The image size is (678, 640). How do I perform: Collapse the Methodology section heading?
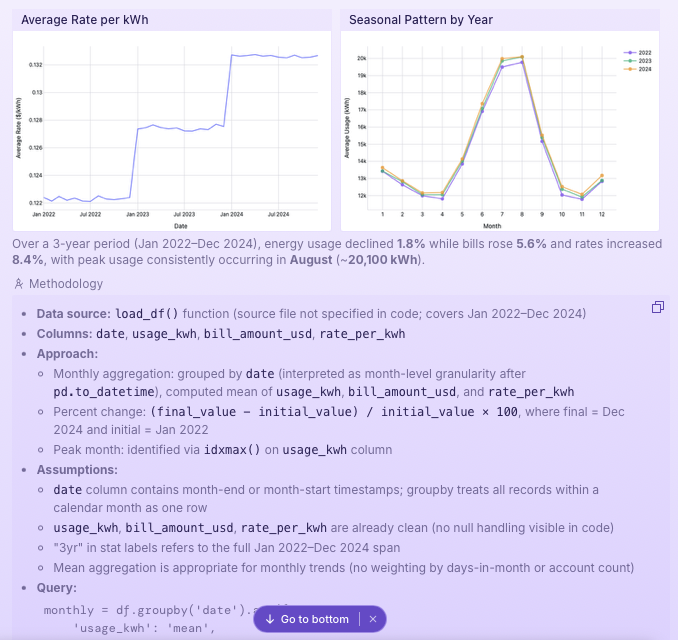66,284
